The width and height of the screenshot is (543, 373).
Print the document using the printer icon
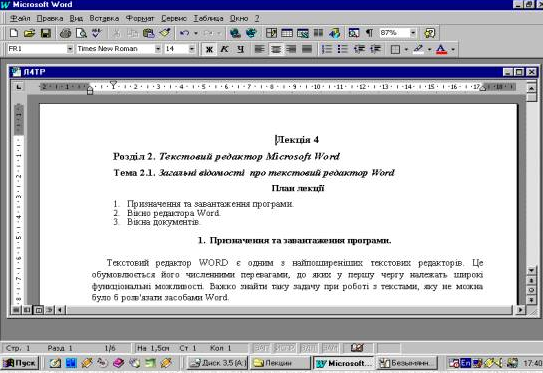tap(65, 33)
